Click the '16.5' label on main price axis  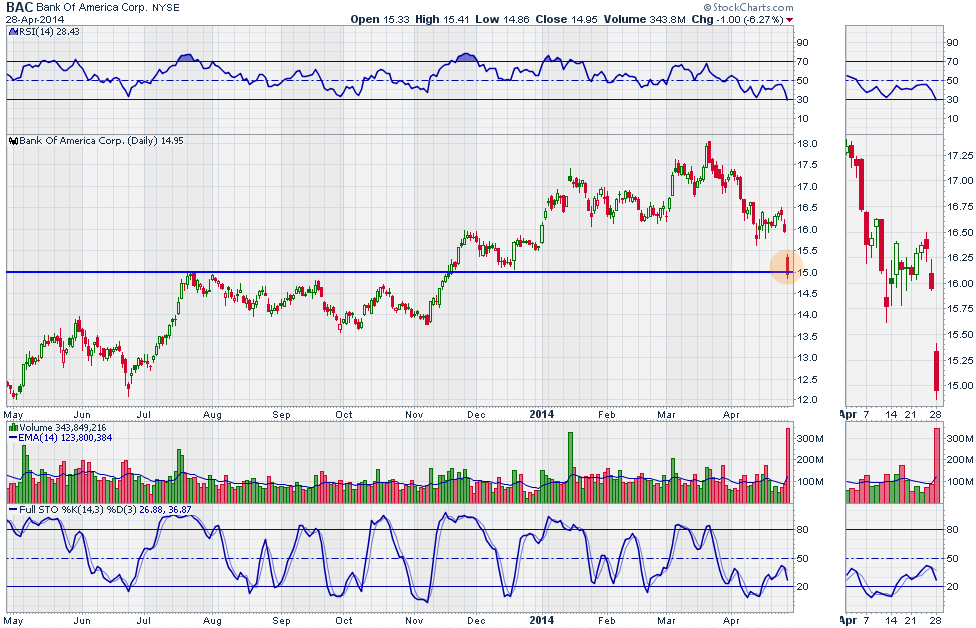[x=807, y=208]
